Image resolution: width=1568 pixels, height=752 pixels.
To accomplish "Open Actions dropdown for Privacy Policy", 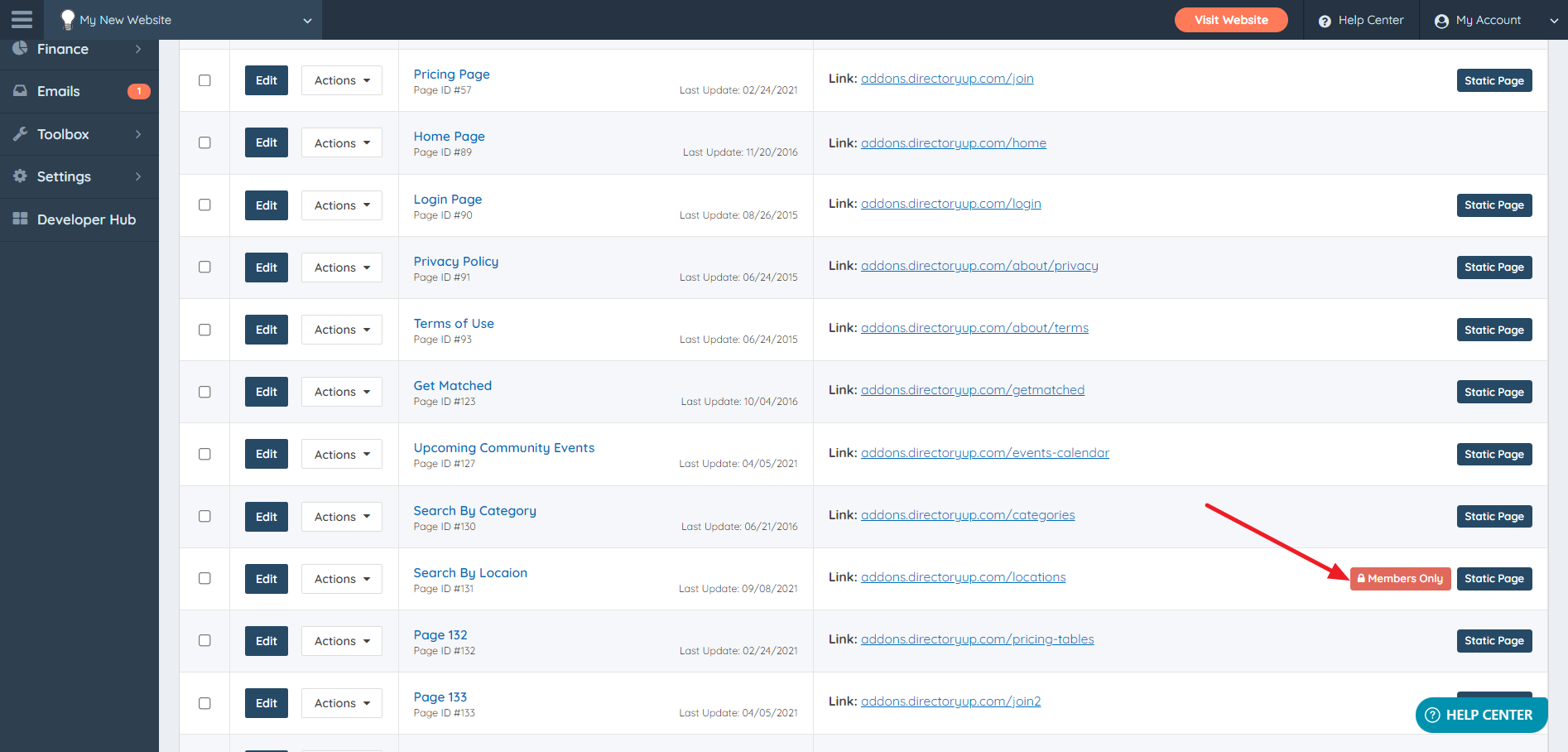I will 342,268.
